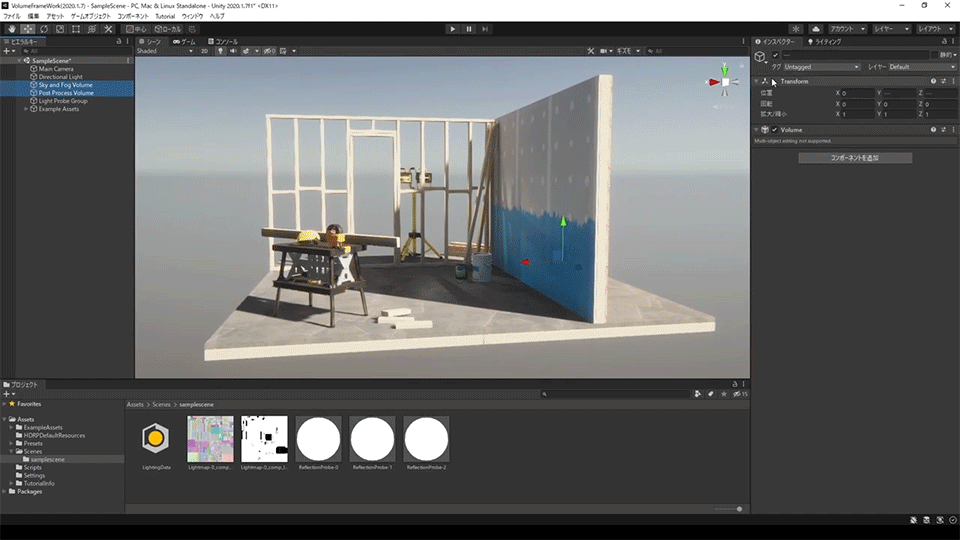The image size is (960, 540).
Task: Toggle the 2D view mode button
Action: click(x=204, y=51)
